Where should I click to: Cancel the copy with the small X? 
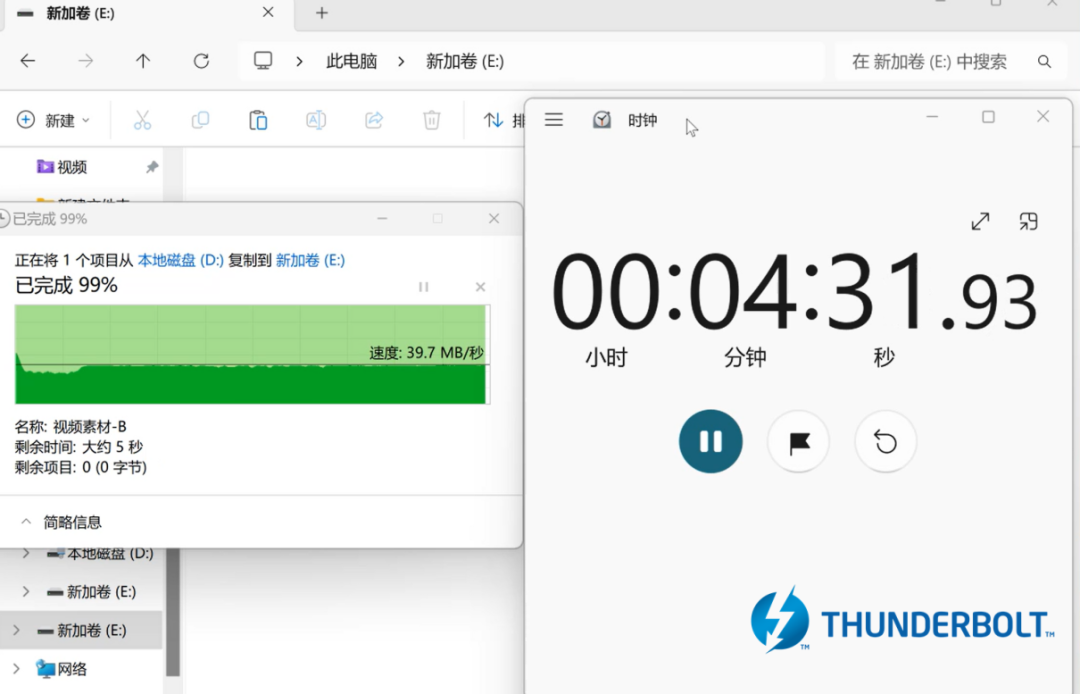click(480, 287)
